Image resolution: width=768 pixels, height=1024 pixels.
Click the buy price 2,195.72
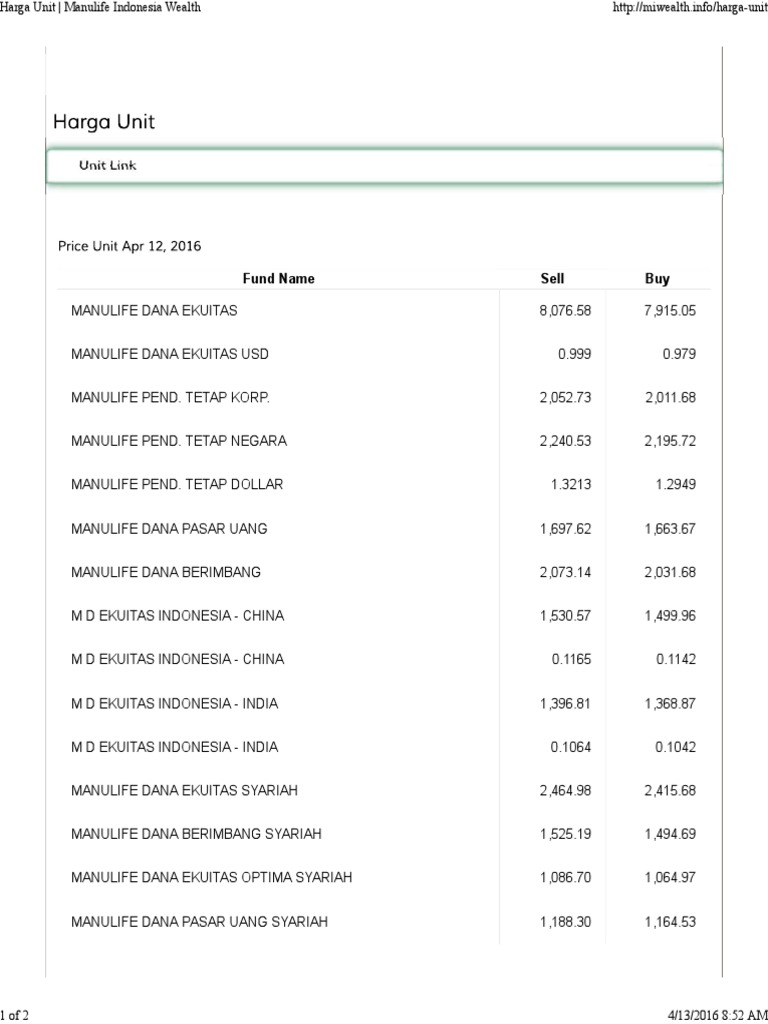coord(670,441)
